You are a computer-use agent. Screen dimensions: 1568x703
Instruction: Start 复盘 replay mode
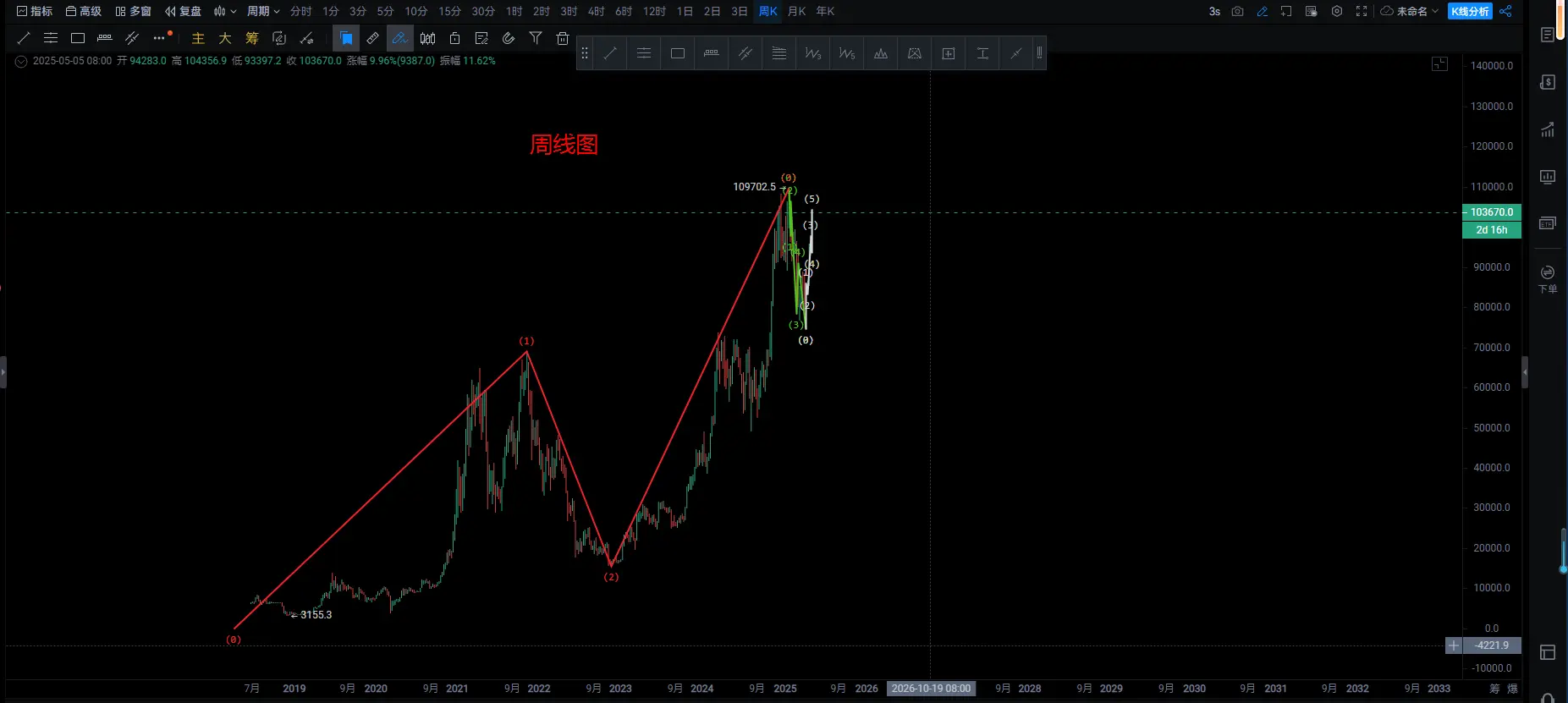[x=183, y=11]
